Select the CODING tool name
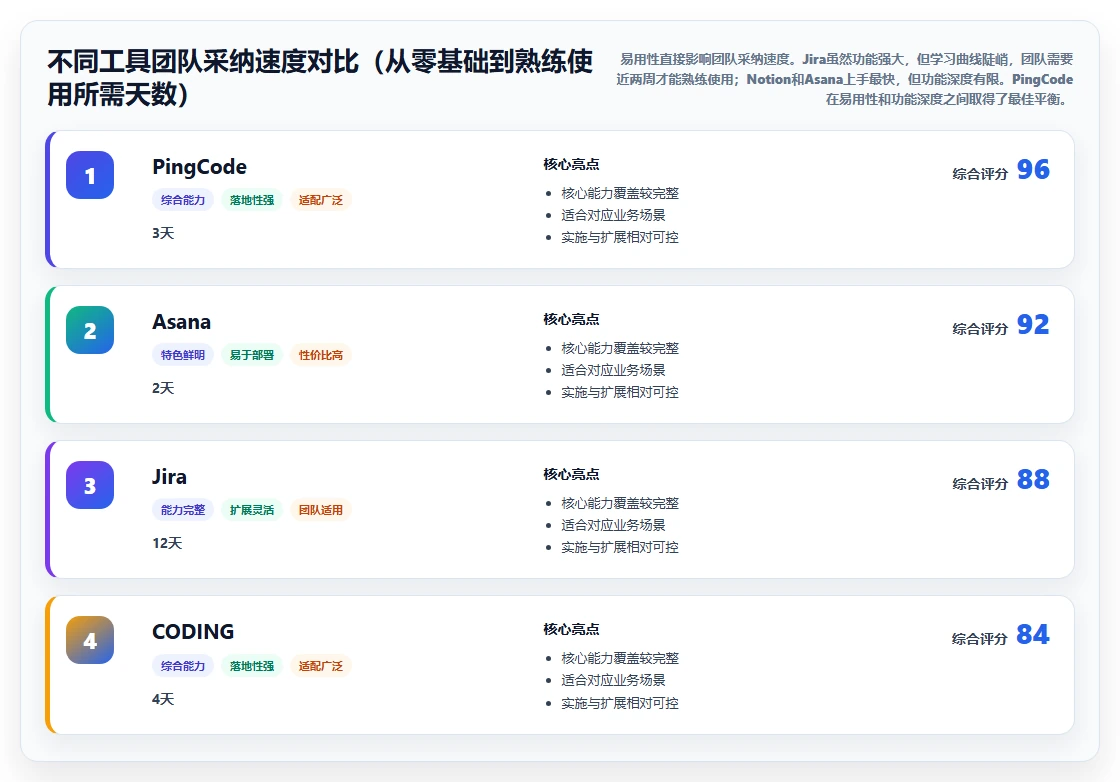This screenshot has width=1120, height=782. coord(193,632)
